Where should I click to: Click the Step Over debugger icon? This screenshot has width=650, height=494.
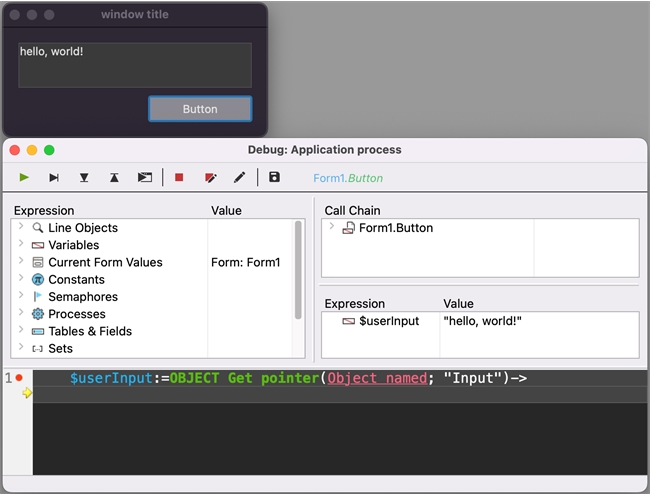click(x=54, y=178)
